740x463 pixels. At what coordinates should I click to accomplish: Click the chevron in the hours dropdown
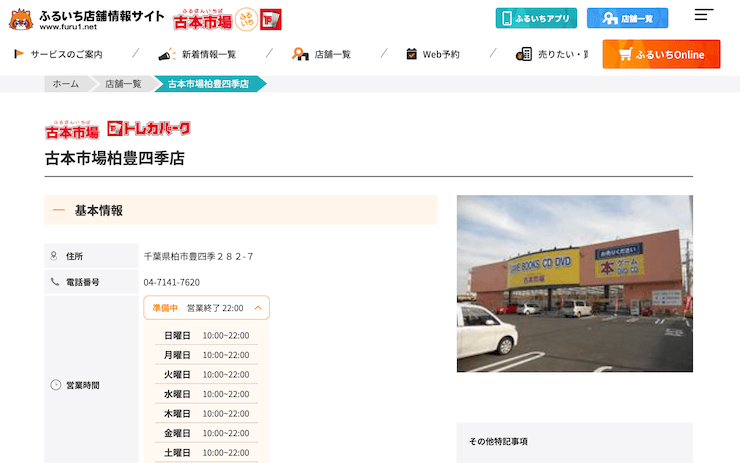point(258,308)
